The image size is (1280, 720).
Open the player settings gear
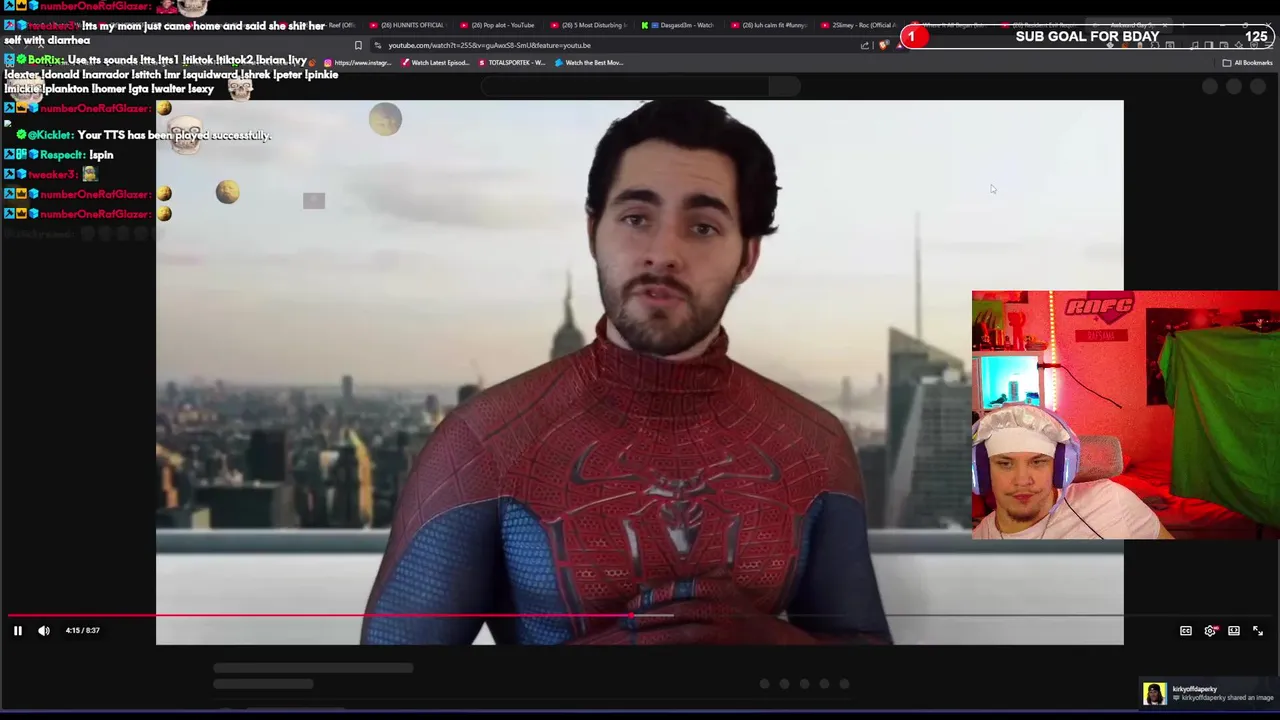coord(1210,631)
